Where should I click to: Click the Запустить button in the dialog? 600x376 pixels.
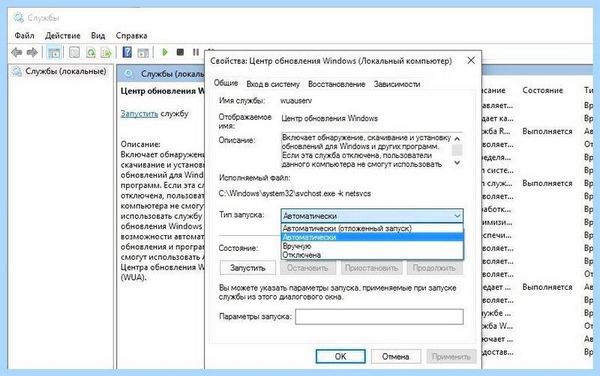click(x=248, y=268)
